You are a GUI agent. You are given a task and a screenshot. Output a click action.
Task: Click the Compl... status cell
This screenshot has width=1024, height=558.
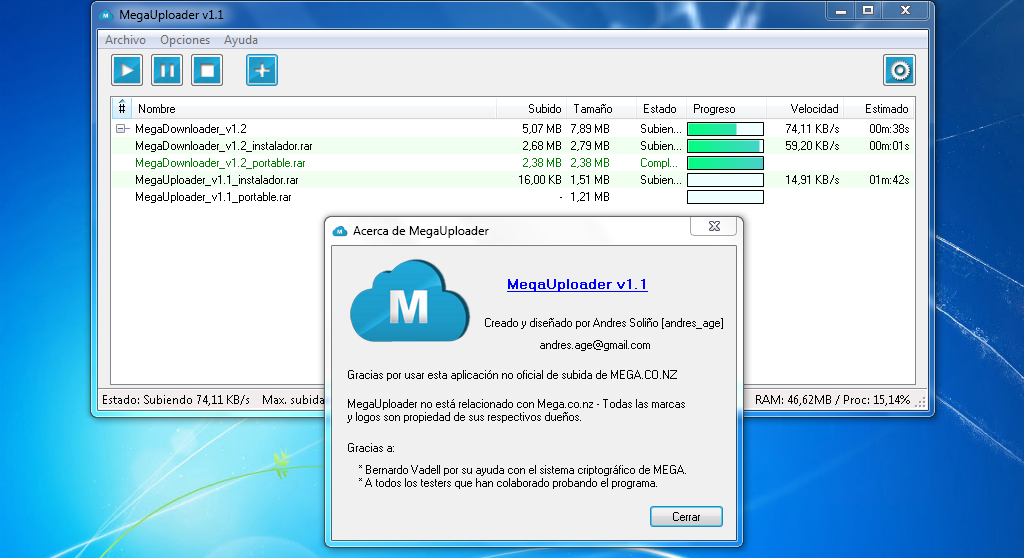[659, 163]
